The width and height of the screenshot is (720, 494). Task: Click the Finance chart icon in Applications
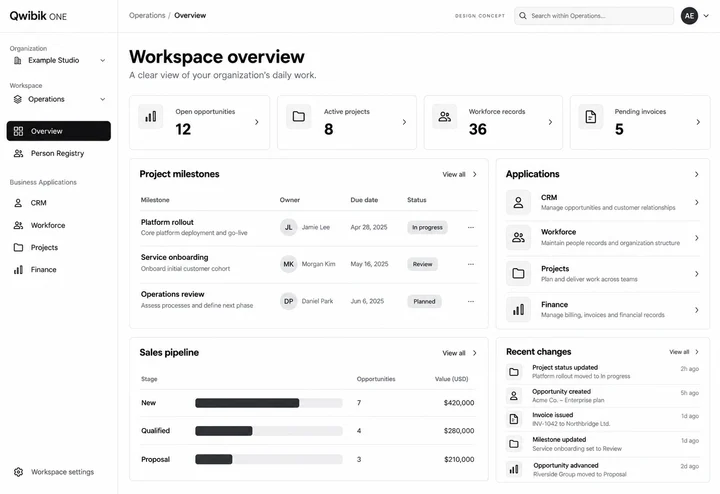tap(518, 309)
